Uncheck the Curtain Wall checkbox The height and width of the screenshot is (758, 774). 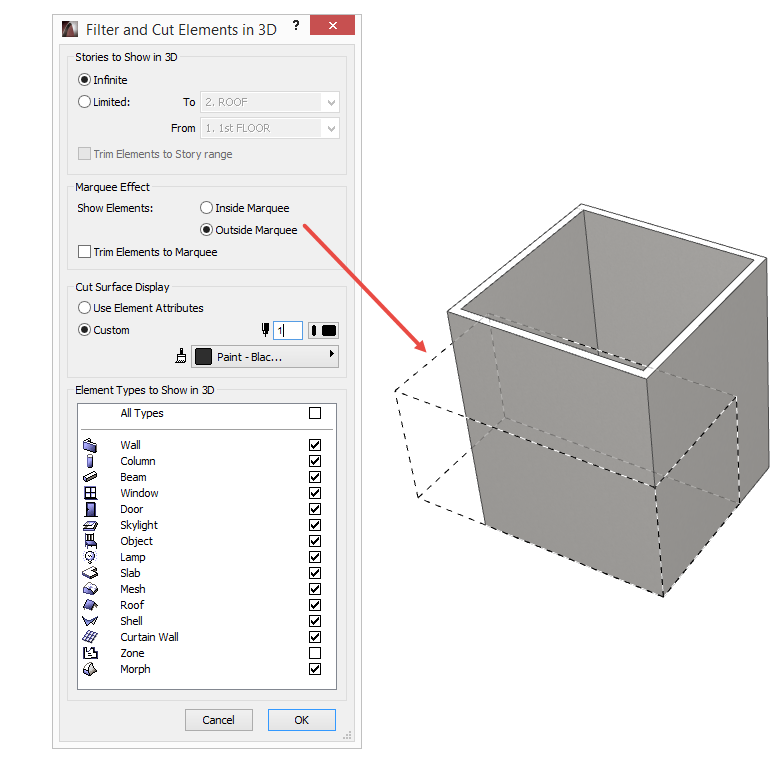click(315, 637)
